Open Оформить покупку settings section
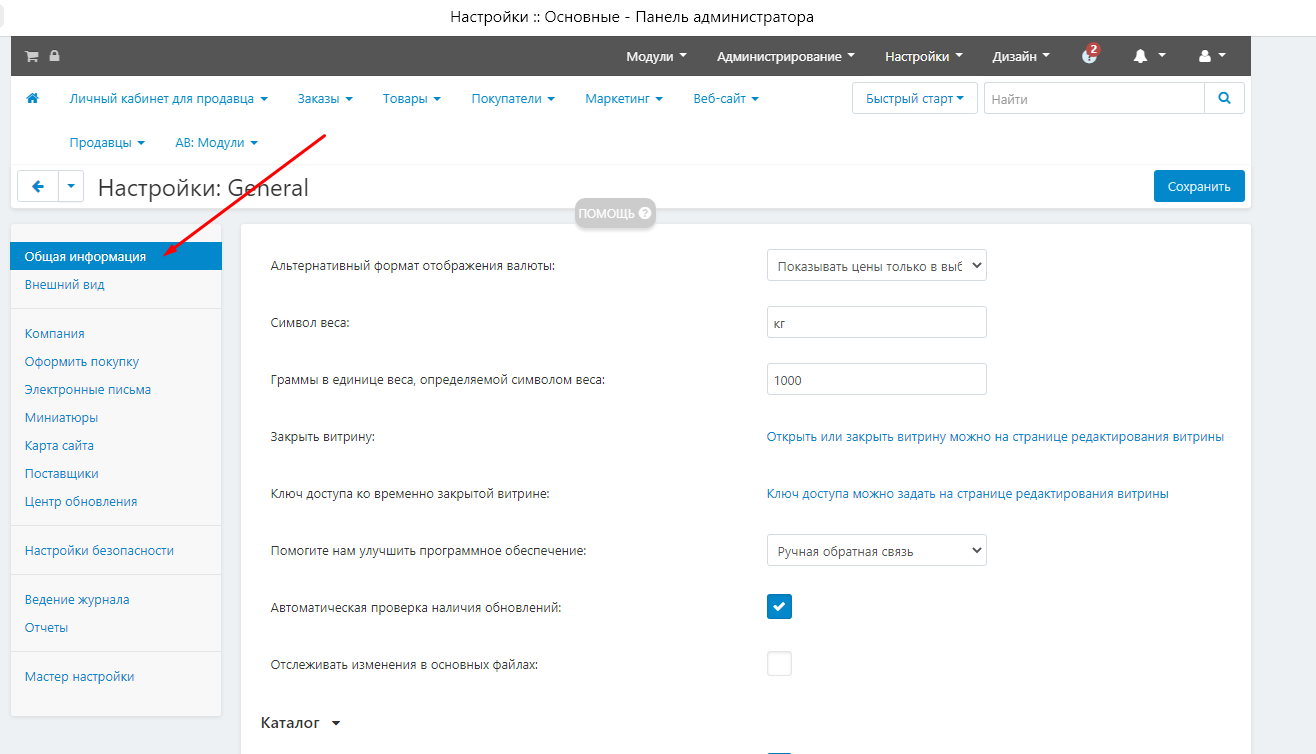The height and width of the screenshot is (754, 1316). (x=82, y=361)
